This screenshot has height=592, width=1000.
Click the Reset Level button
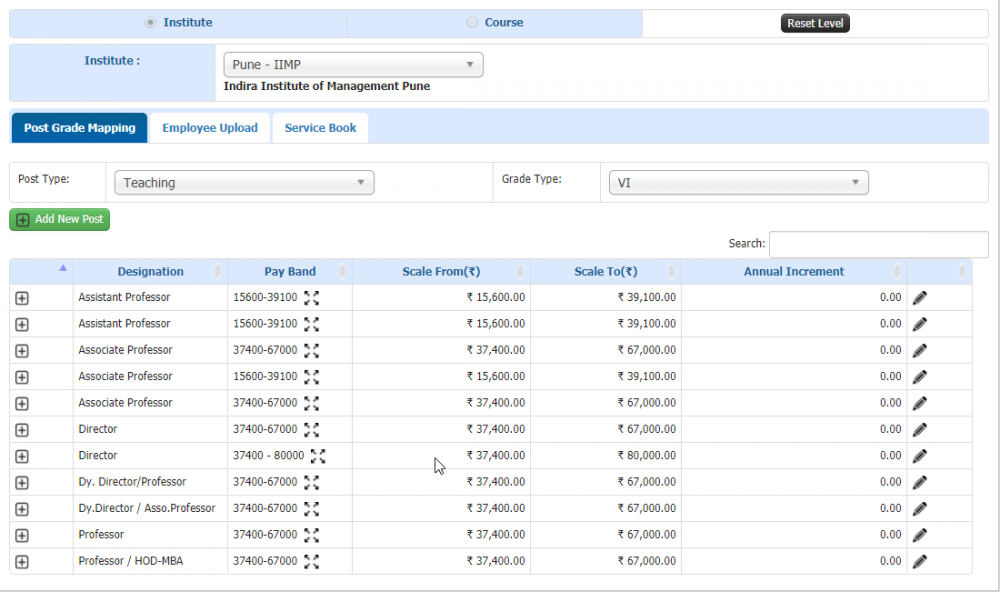(815, 24)
